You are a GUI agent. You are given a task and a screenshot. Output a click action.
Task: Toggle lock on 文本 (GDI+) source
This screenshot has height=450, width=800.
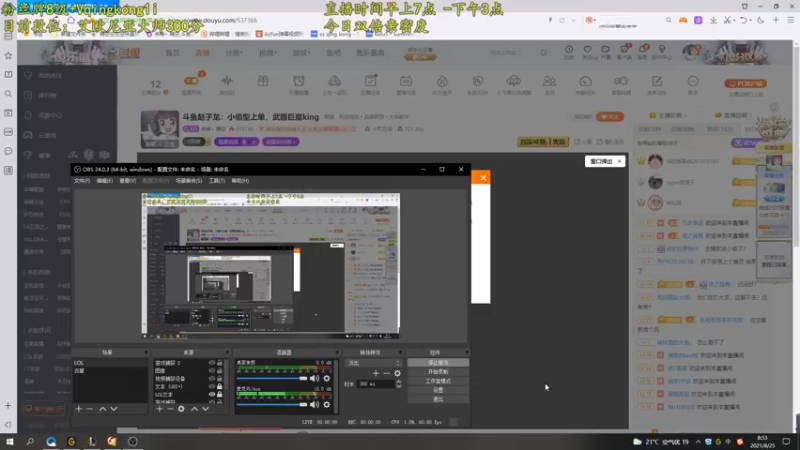pos(220,386)
